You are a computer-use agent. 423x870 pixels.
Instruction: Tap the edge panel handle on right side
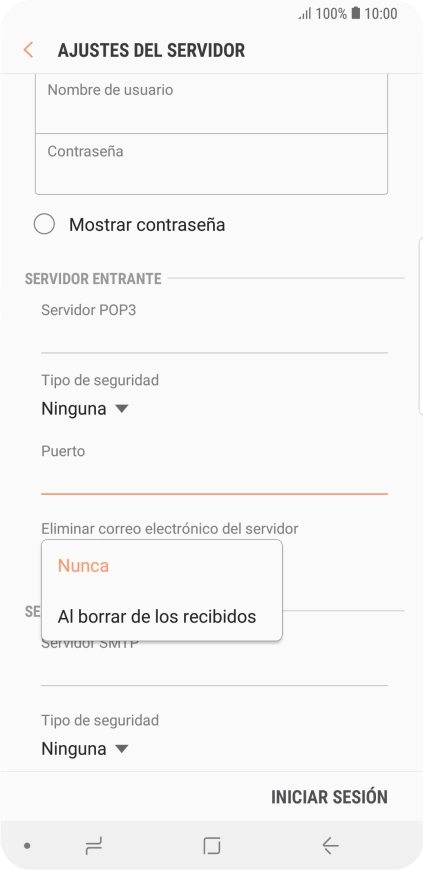pos(420,326)
